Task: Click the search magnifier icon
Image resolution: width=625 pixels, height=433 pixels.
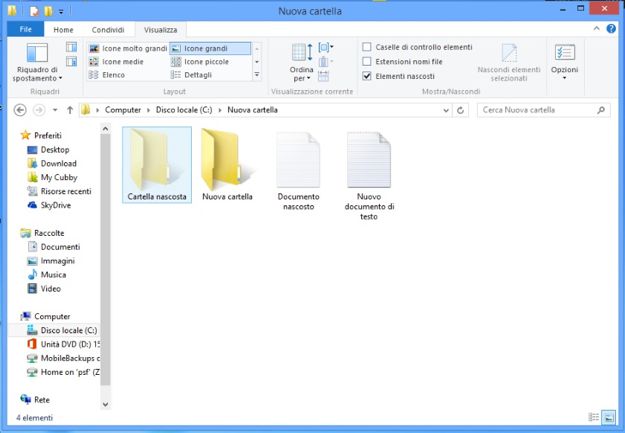Action: [x=601, y=110]
